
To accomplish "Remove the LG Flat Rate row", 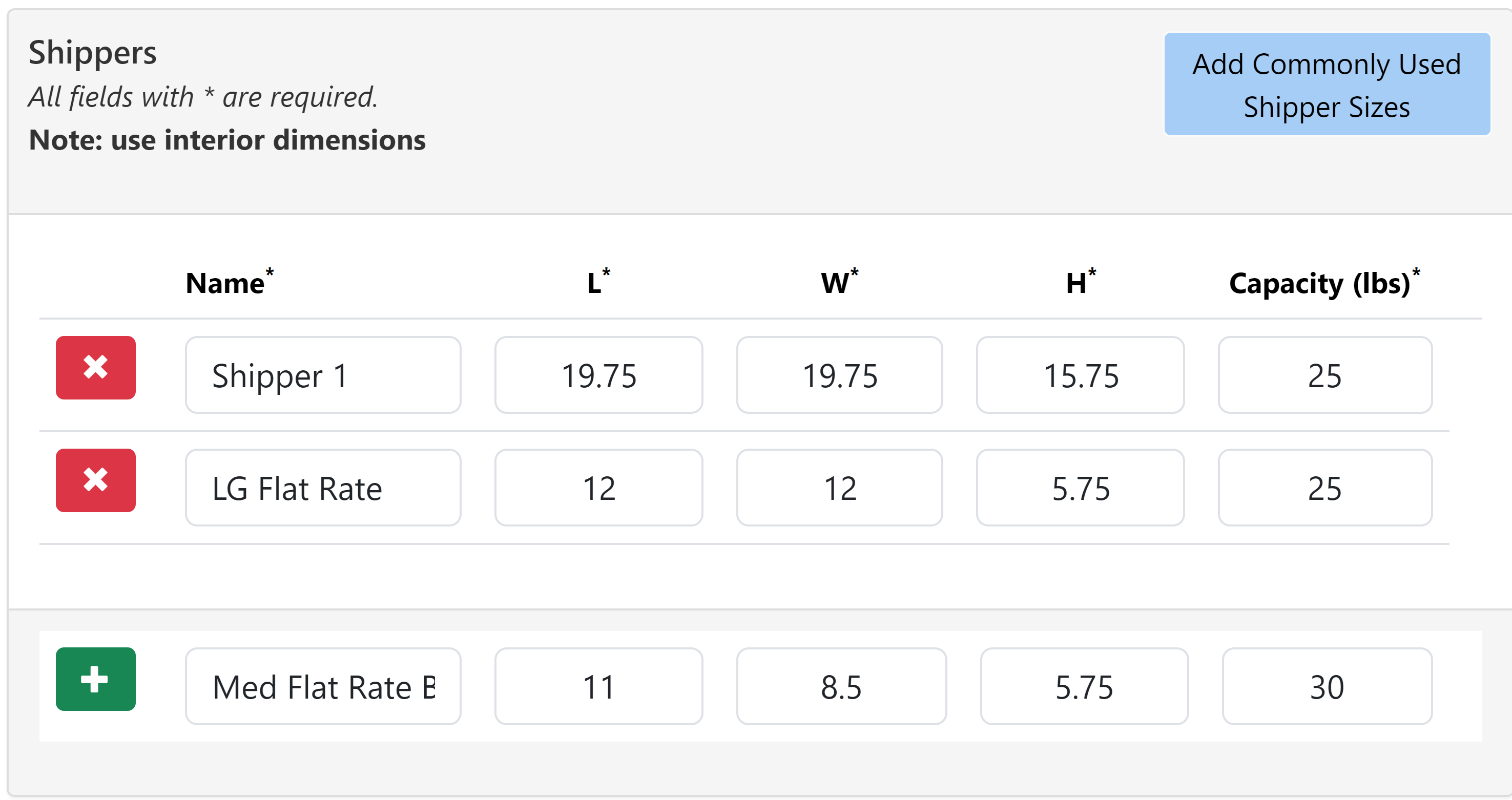I will click(x=96, y=480).
